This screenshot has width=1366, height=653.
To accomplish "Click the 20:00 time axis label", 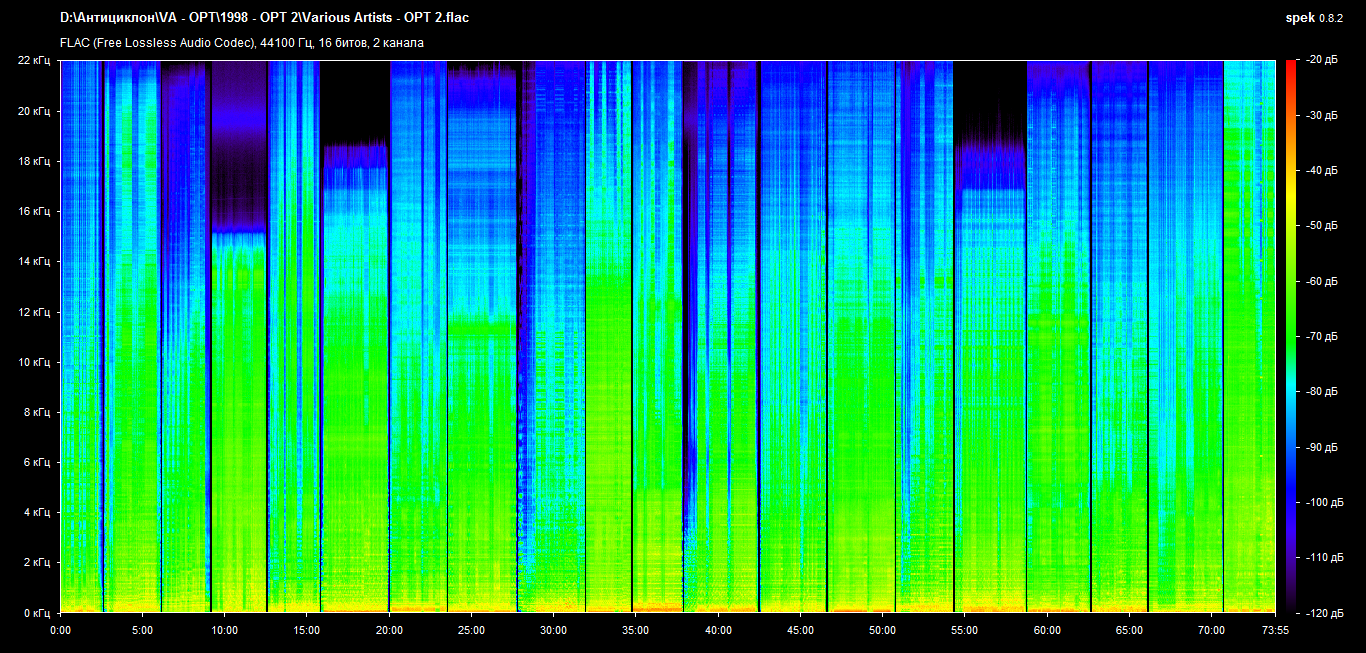I will point(389,631).
